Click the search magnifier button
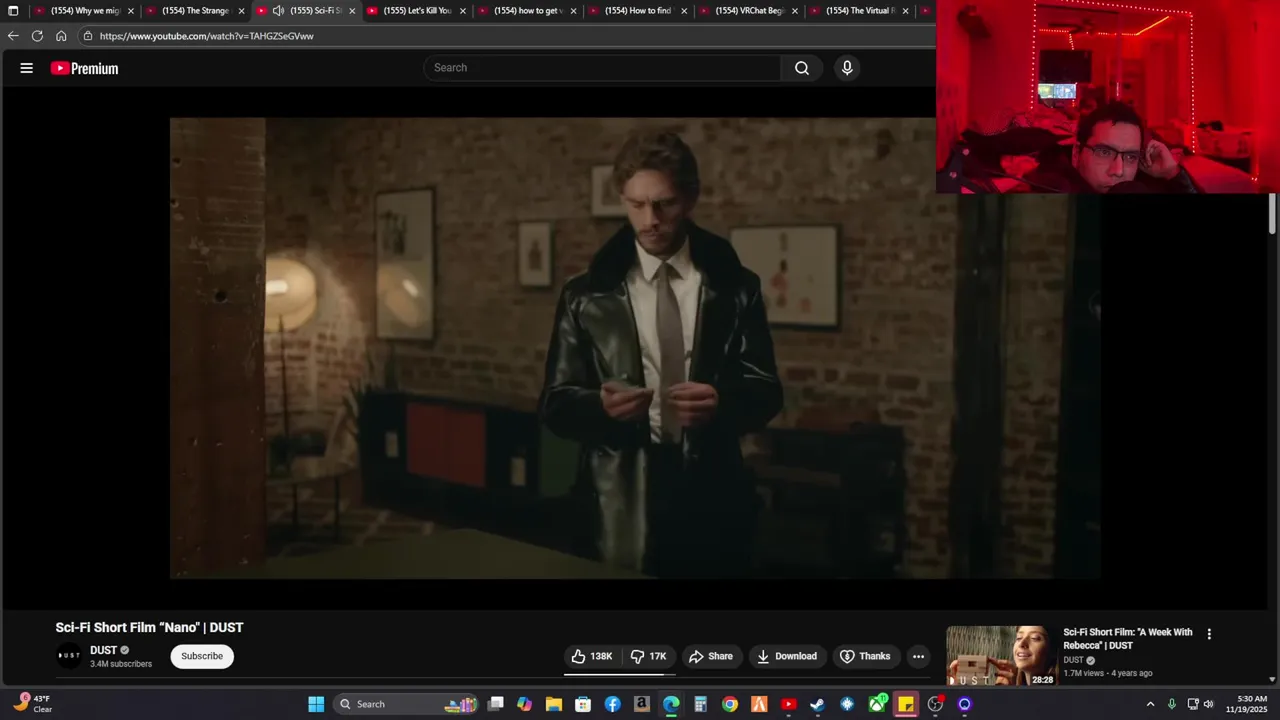Image resolution: width=1280 pixels, height=720 pixels. (802, 68)
